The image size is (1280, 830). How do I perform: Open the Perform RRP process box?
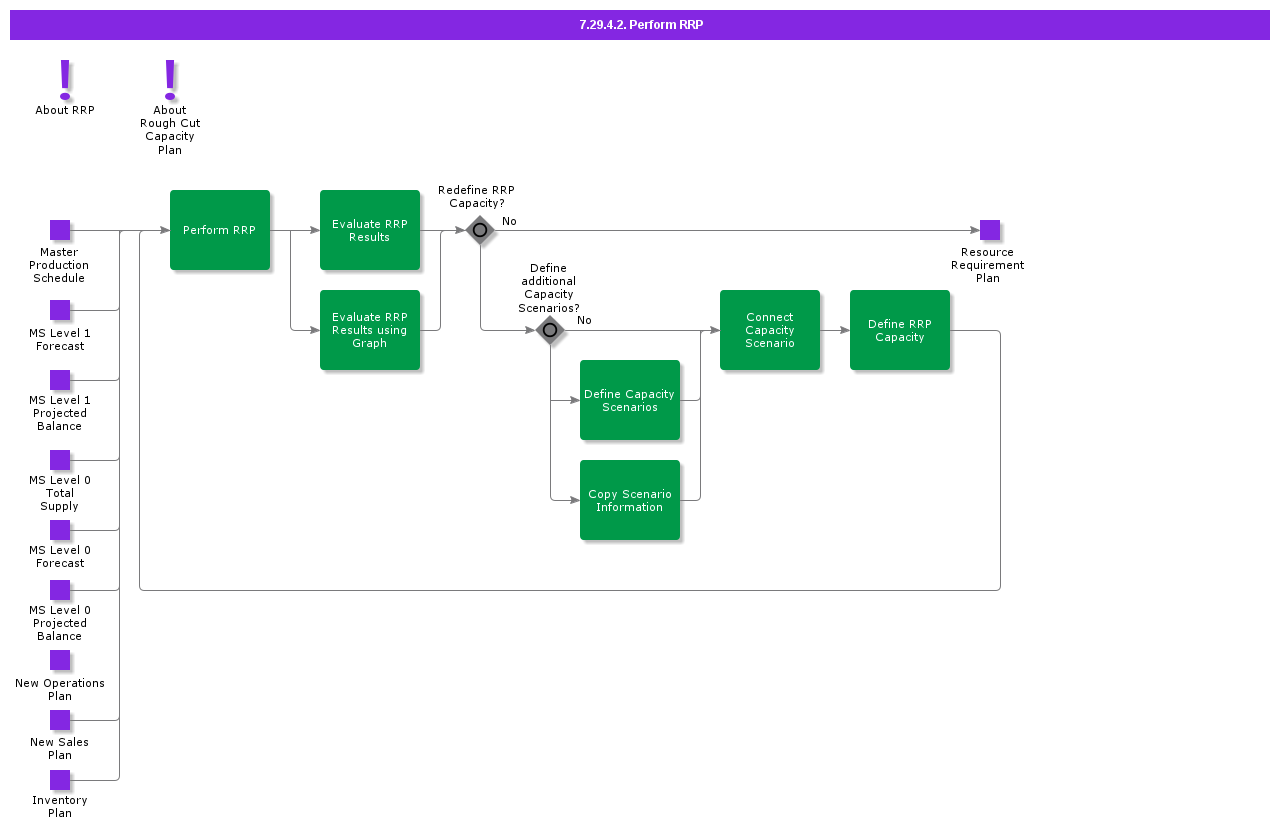(220, 230)
